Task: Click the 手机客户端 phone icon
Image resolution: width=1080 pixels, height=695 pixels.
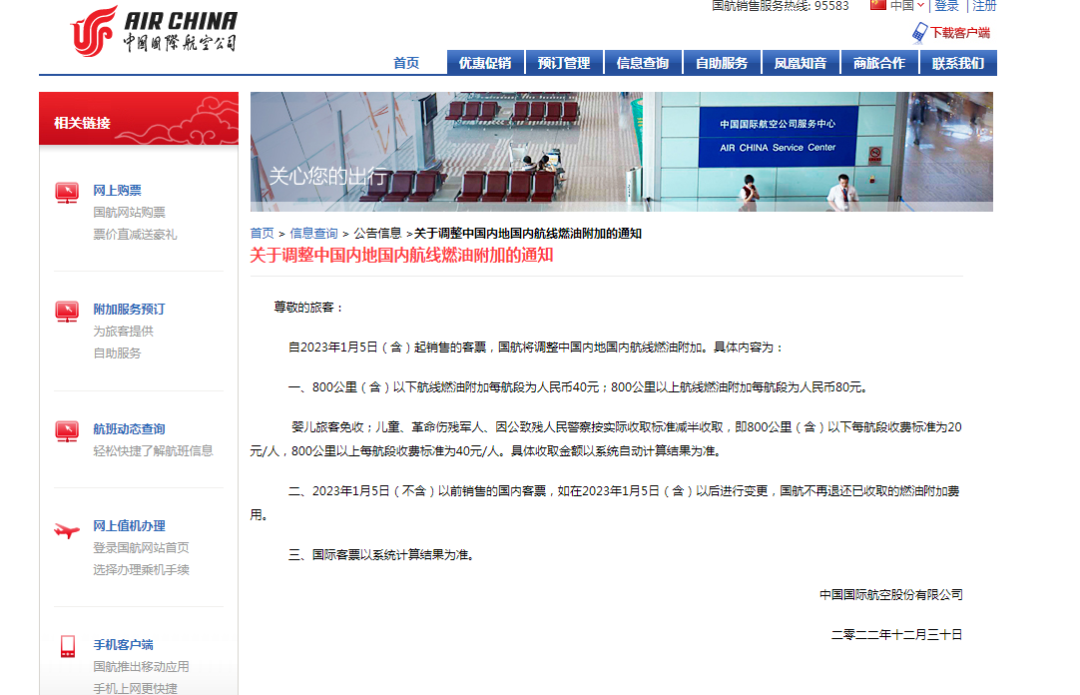Action: [x=68, y=646]
